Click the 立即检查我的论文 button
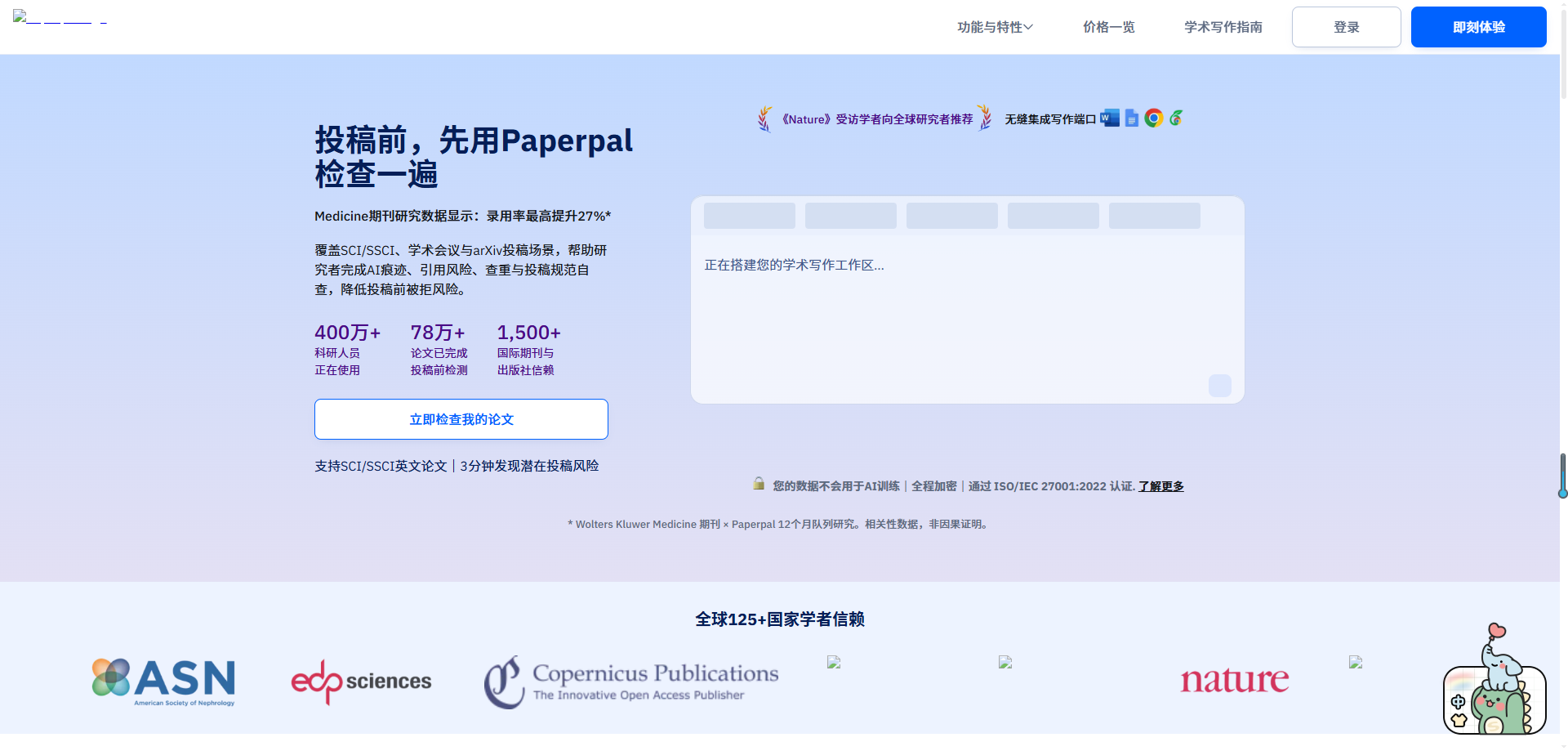This screenshot has height=751, width=1568. coord(461,419)
